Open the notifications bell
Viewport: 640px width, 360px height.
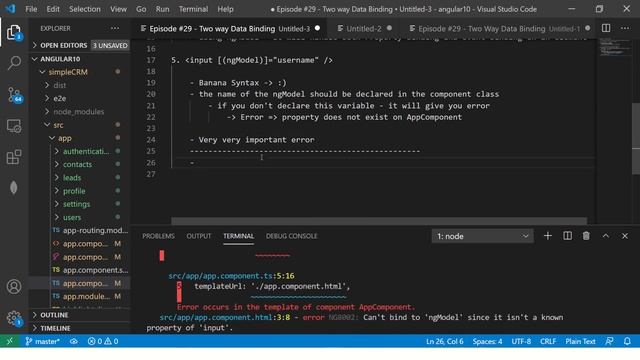(627, 341)
